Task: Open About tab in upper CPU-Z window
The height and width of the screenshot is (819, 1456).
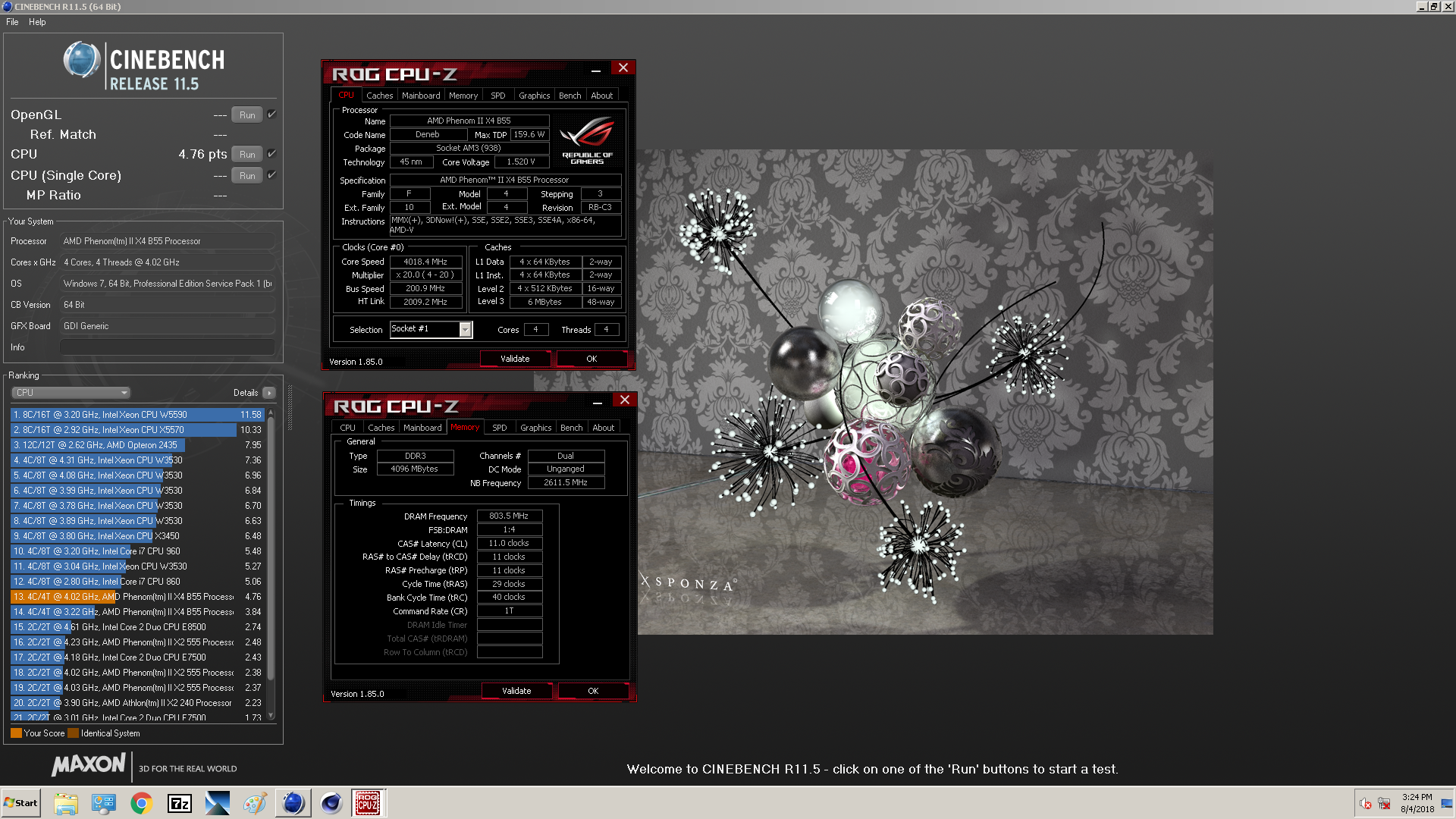Action: [602, 96]
